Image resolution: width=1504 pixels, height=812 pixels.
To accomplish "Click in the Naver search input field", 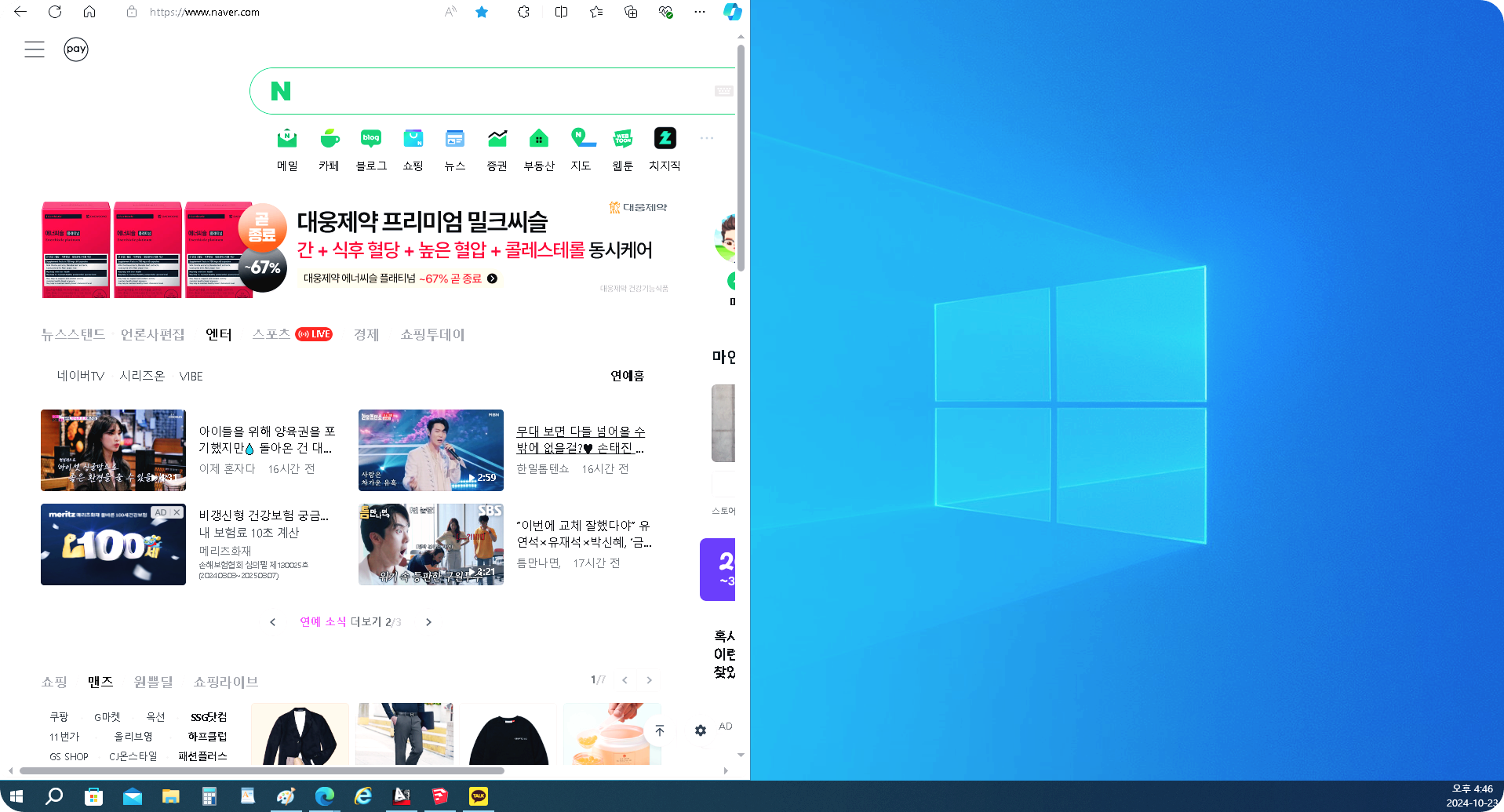I will [502, 91].
